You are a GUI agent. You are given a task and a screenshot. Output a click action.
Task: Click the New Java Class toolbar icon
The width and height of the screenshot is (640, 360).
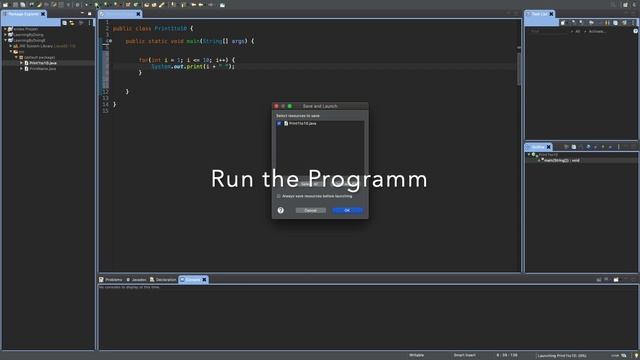tap(136, 5)
